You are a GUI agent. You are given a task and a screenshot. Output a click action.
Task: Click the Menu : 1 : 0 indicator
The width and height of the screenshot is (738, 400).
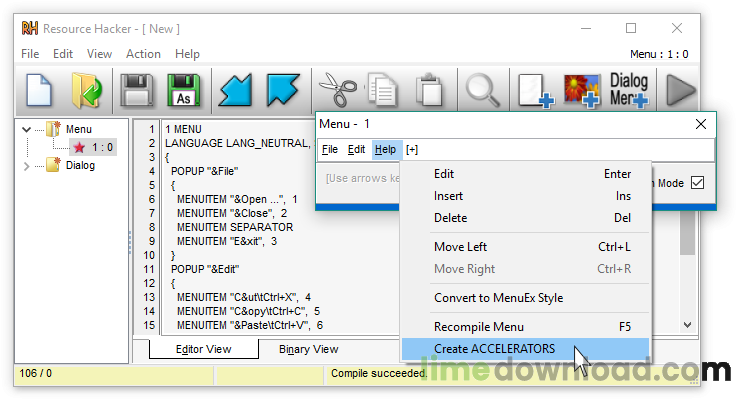pos(659,54)
